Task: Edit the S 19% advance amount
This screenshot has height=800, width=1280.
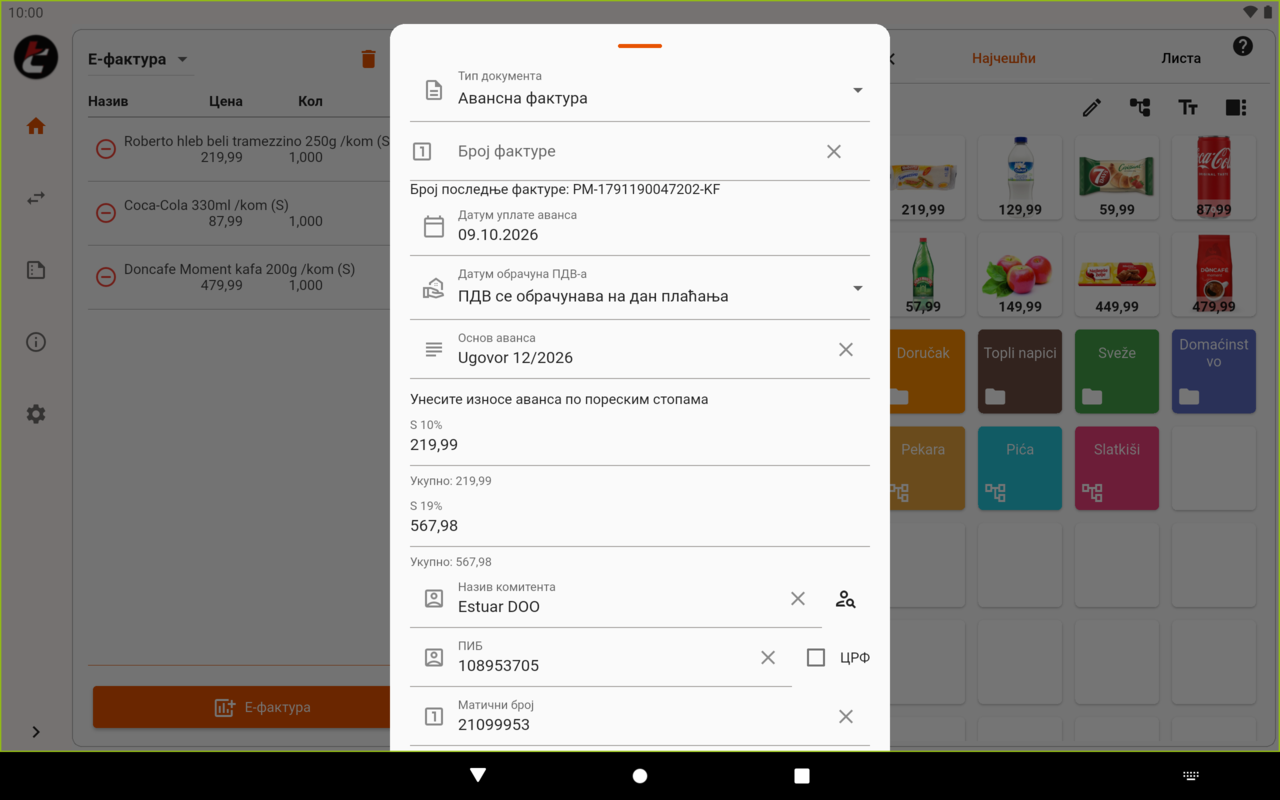Action: (x=640, y=522)
